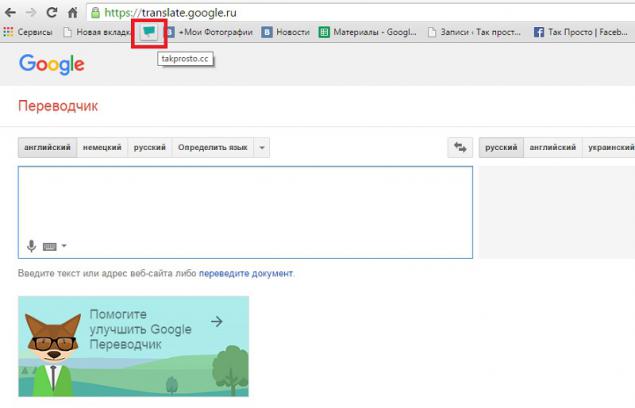
Task: Open the Материалы - Google sheets bookmark
Action: [368, 32]
